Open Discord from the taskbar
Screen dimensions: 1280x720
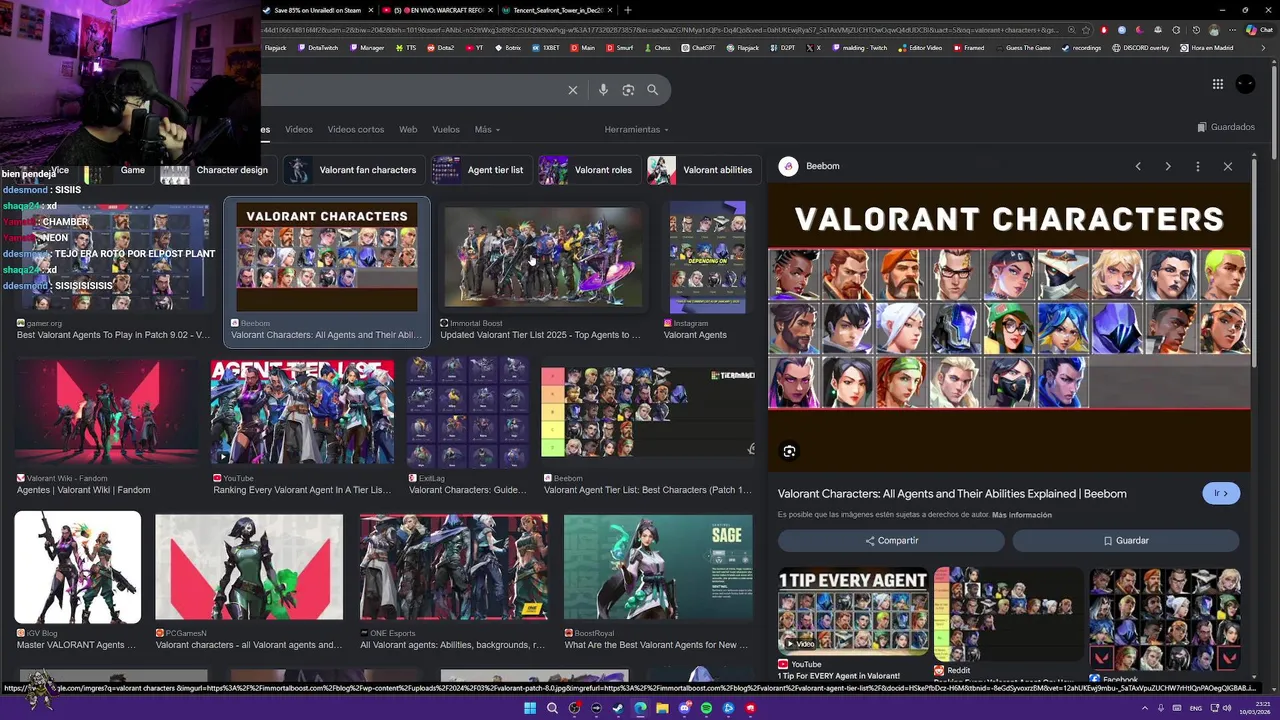pyautogui.click(x=684, y=708)
